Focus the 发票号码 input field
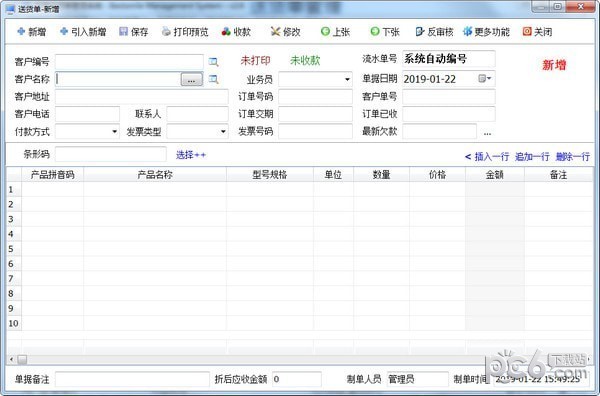The height and width of the screenshot is (396, 600). [x=315, y=131]
